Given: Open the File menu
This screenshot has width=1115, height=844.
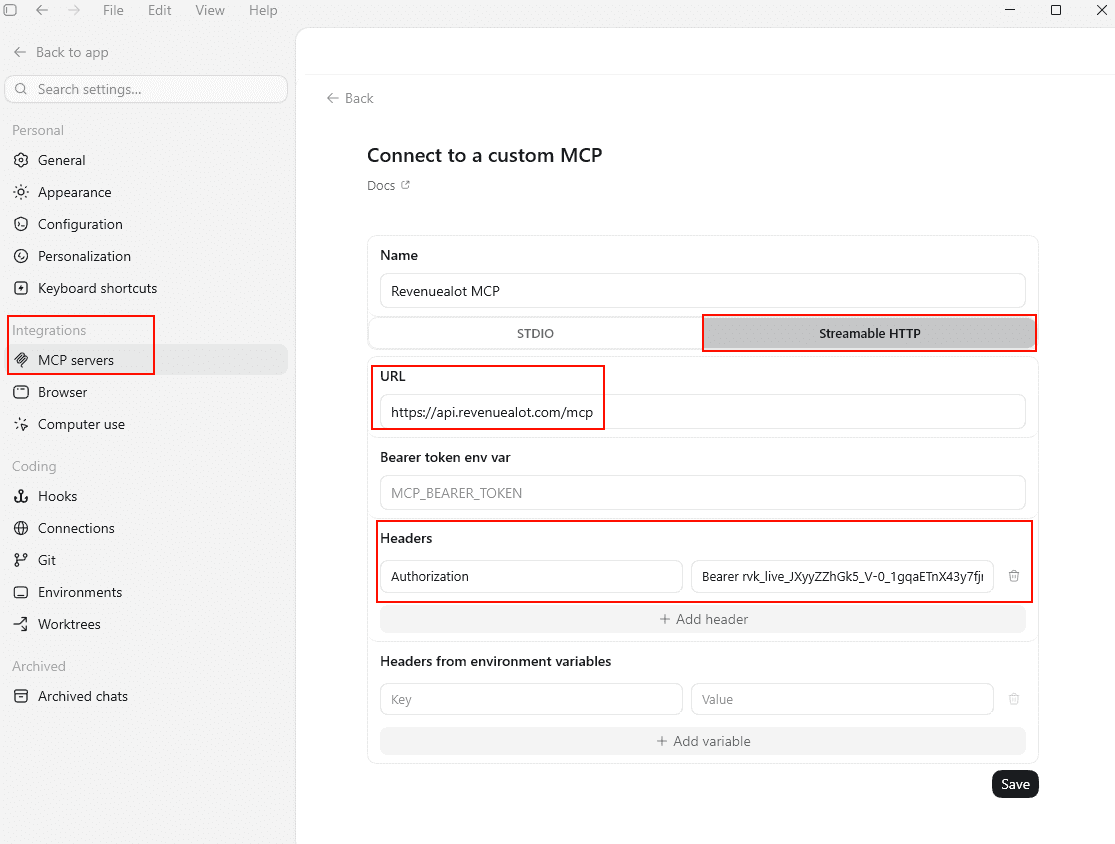Looking at the screenshot, I should [113, 10].
